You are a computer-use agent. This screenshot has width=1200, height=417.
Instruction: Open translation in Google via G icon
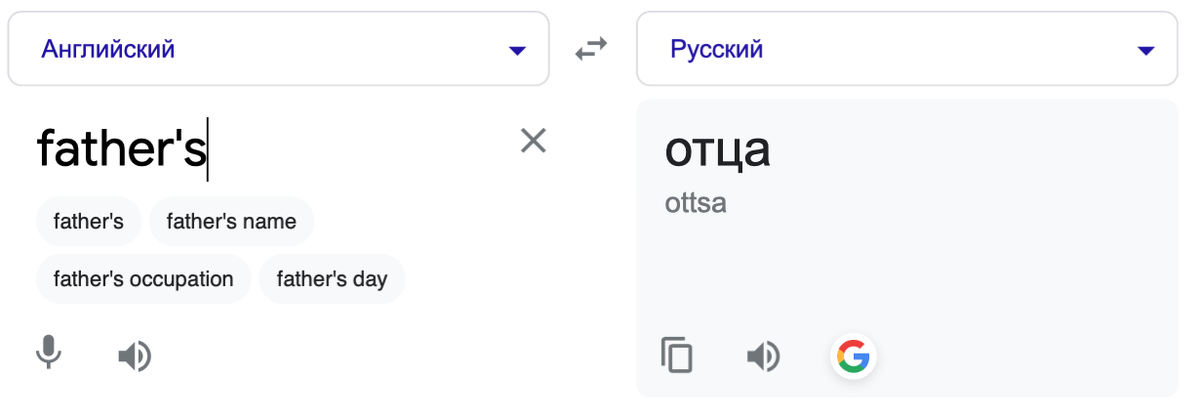point(853,355)
